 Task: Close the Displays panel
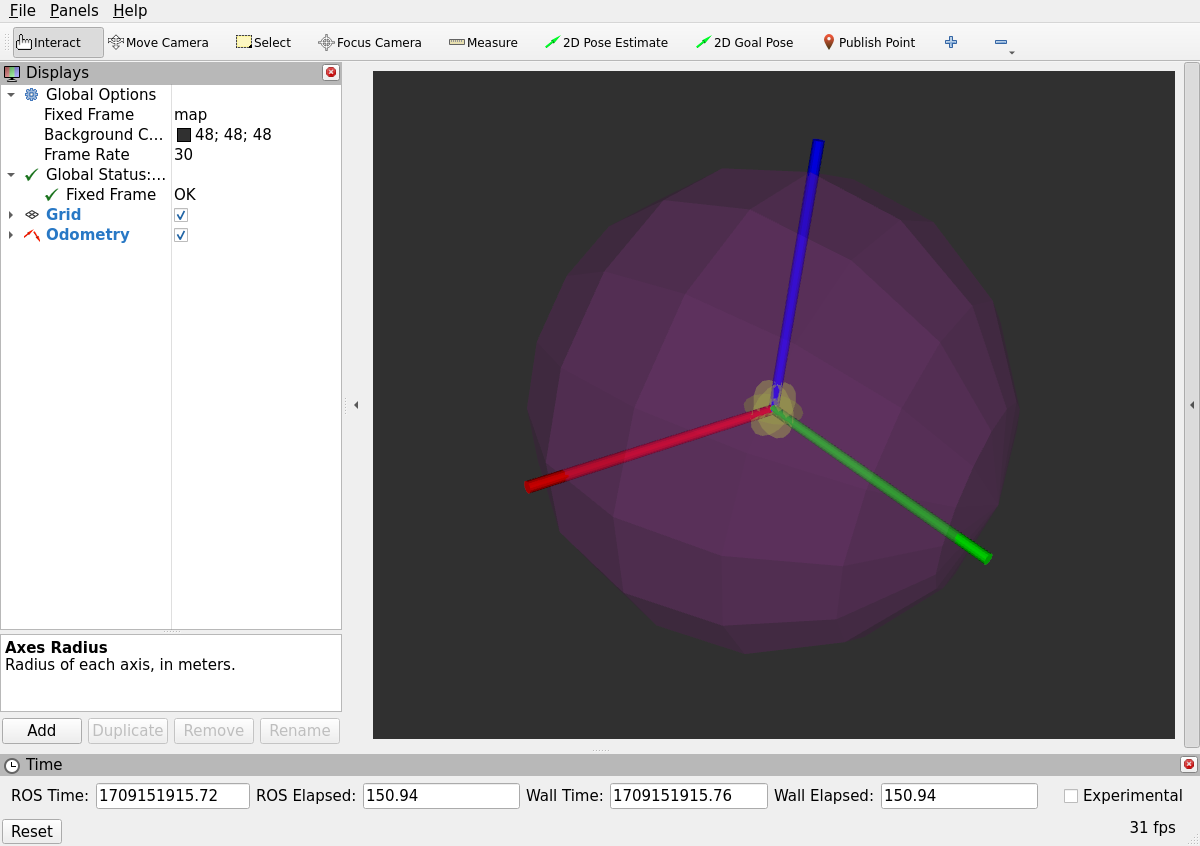331,72
